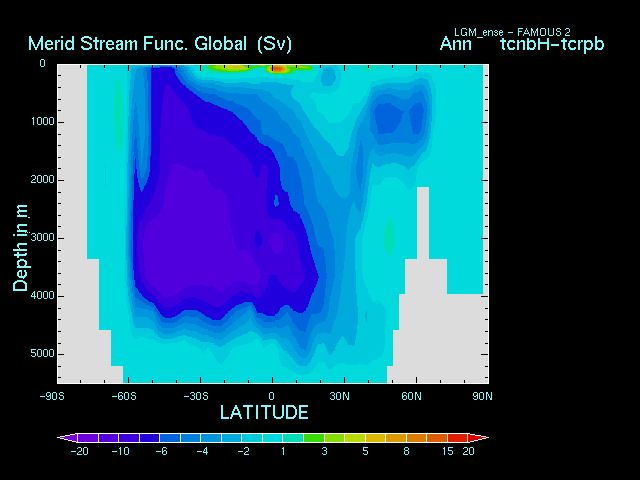Image resolution: width=640 pixels, height=480 pixels.
Task: Click the tall grey land column near 60N
Action: point(423,223)
